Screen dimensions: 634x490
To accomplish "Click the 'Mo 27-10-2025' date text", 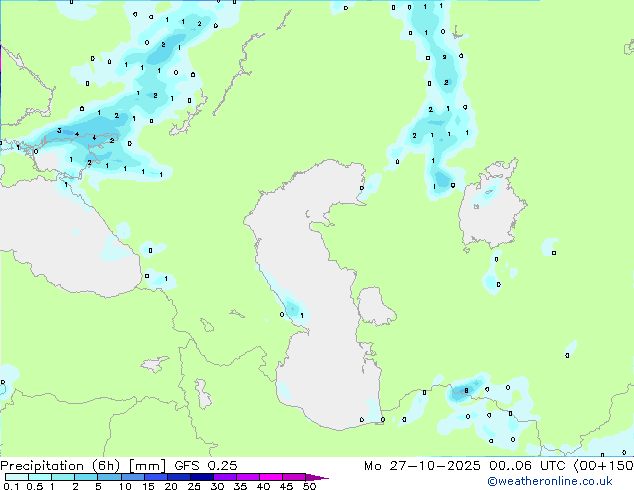I will click(x=422, y=466).
